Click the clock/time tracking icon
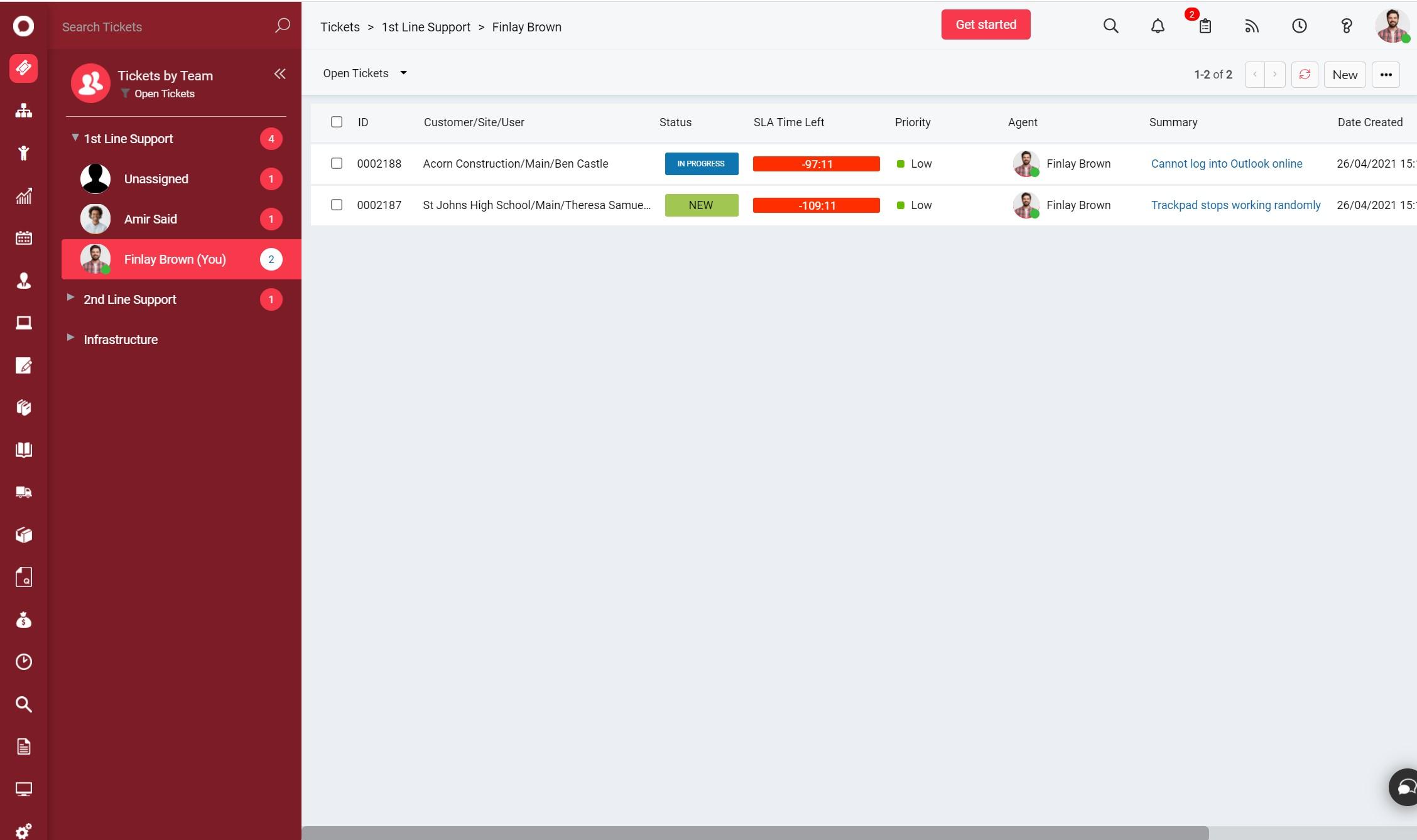 pyautogui.click(x=1299, y=24)
